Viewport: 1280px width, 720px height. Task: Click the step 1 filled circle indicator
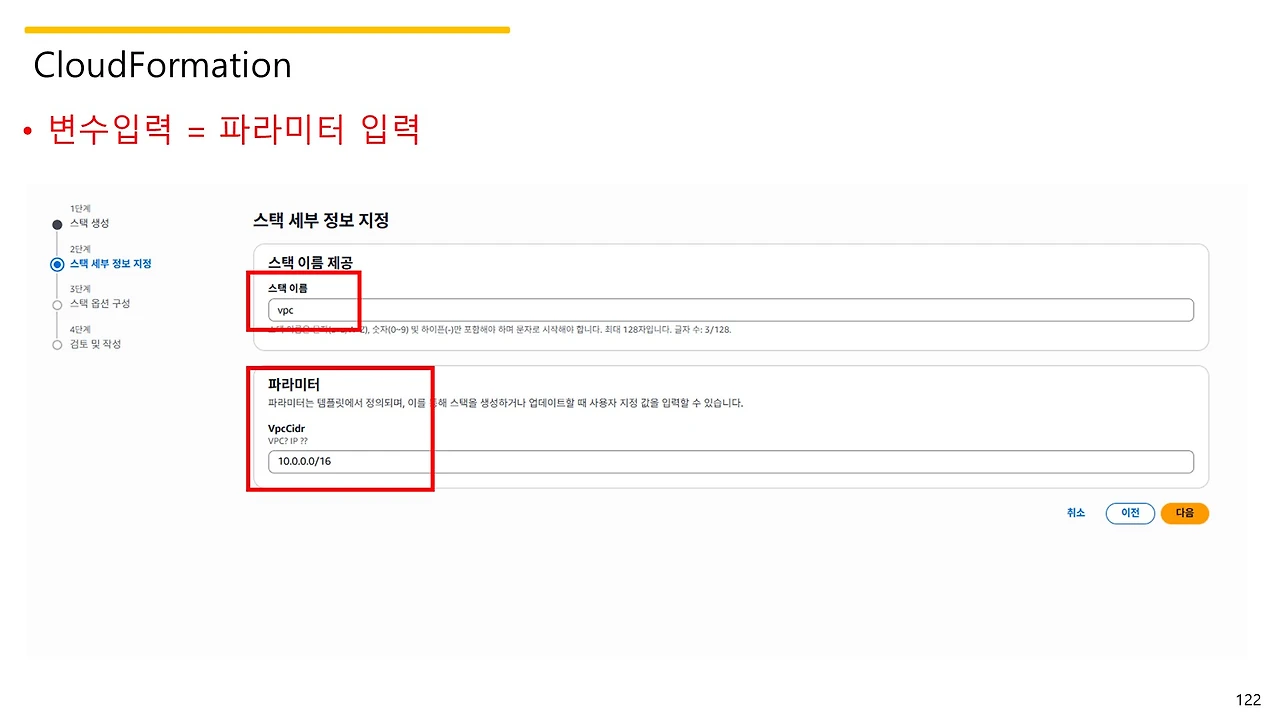(57, 224)
